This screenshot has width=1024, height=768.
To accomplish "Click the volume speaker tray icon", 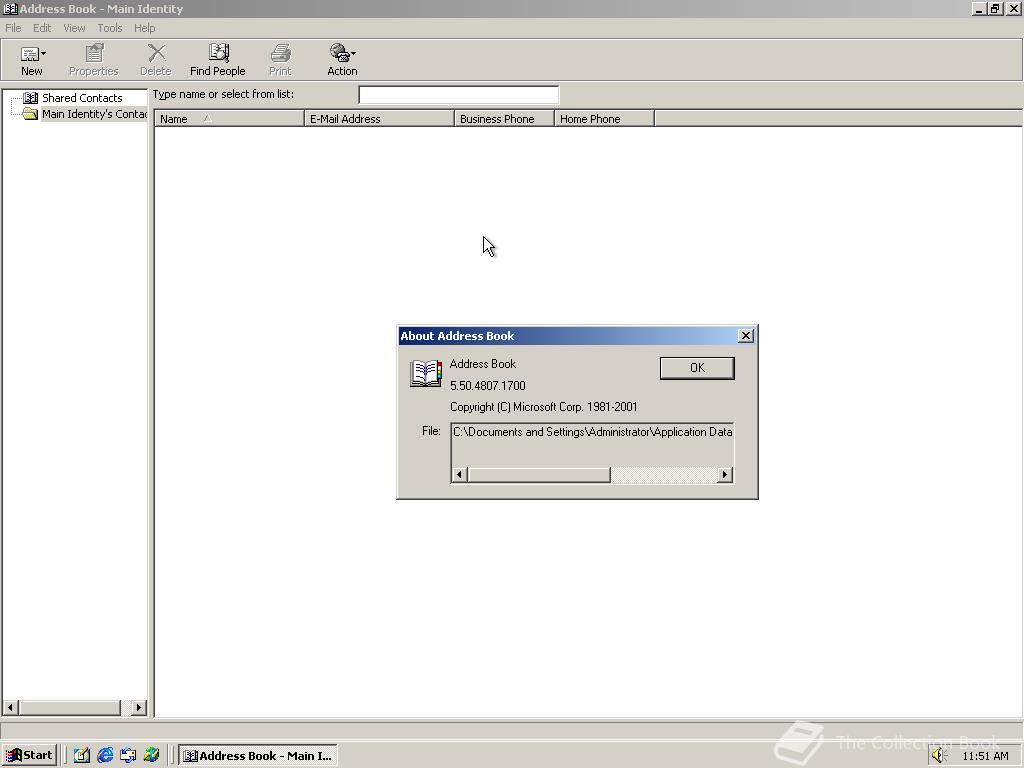I will click(x=939, y=756).
